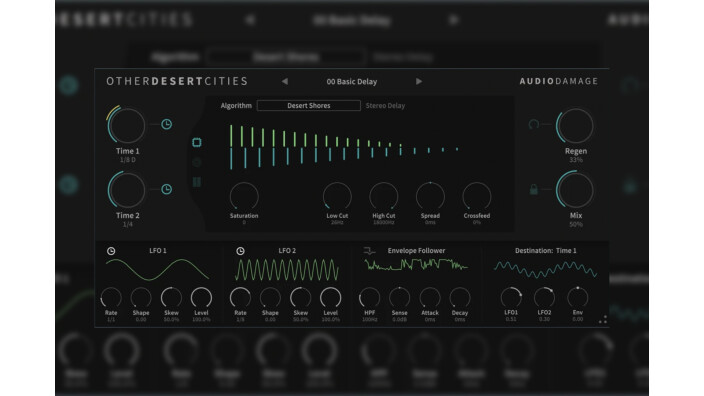Go to the next preset arrow
Viewport: 704px width, 396px height.
tap(418, 81)
